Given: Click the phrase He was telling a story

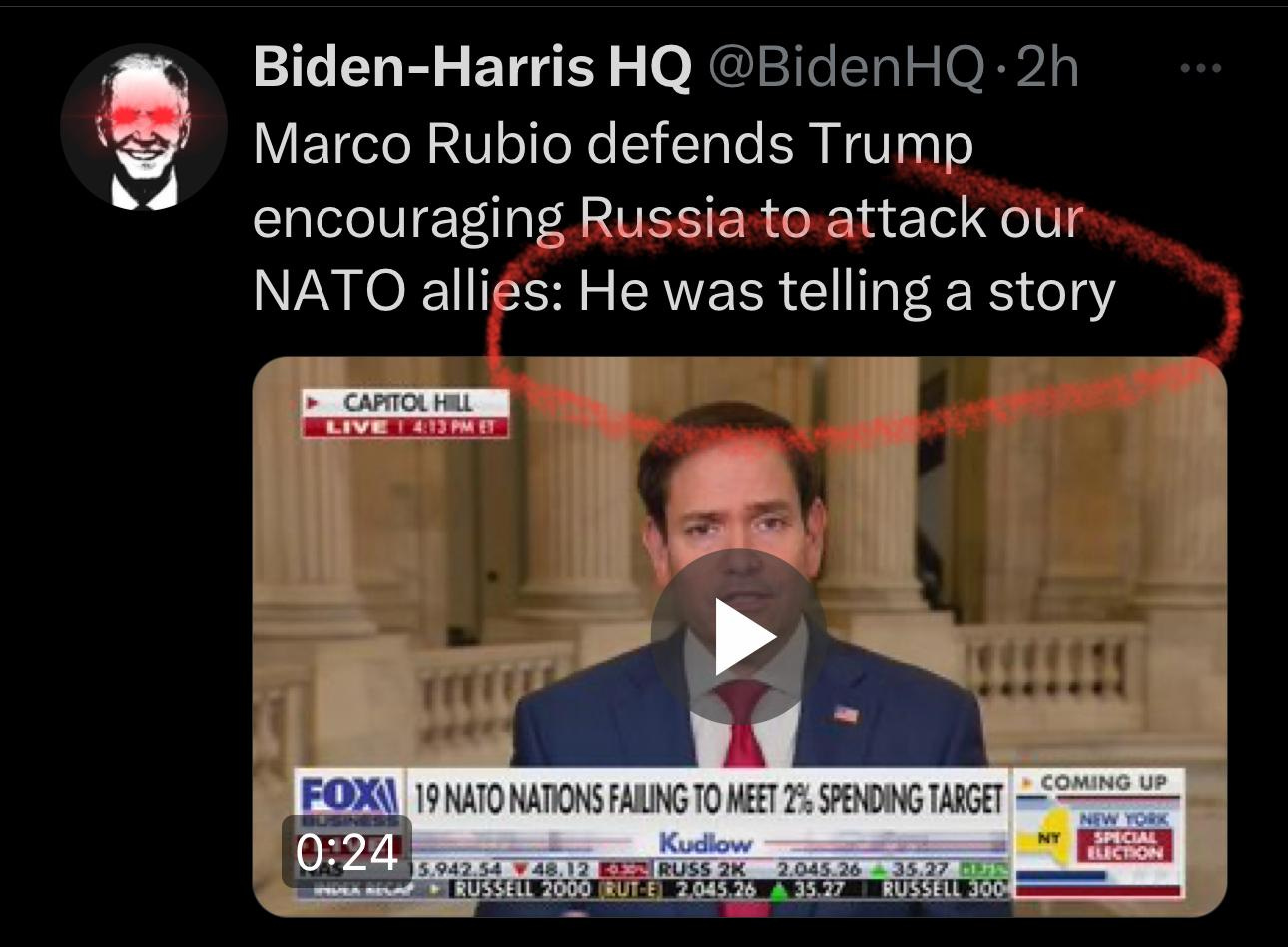Looking at the screenshot, I should click(846, 291).
